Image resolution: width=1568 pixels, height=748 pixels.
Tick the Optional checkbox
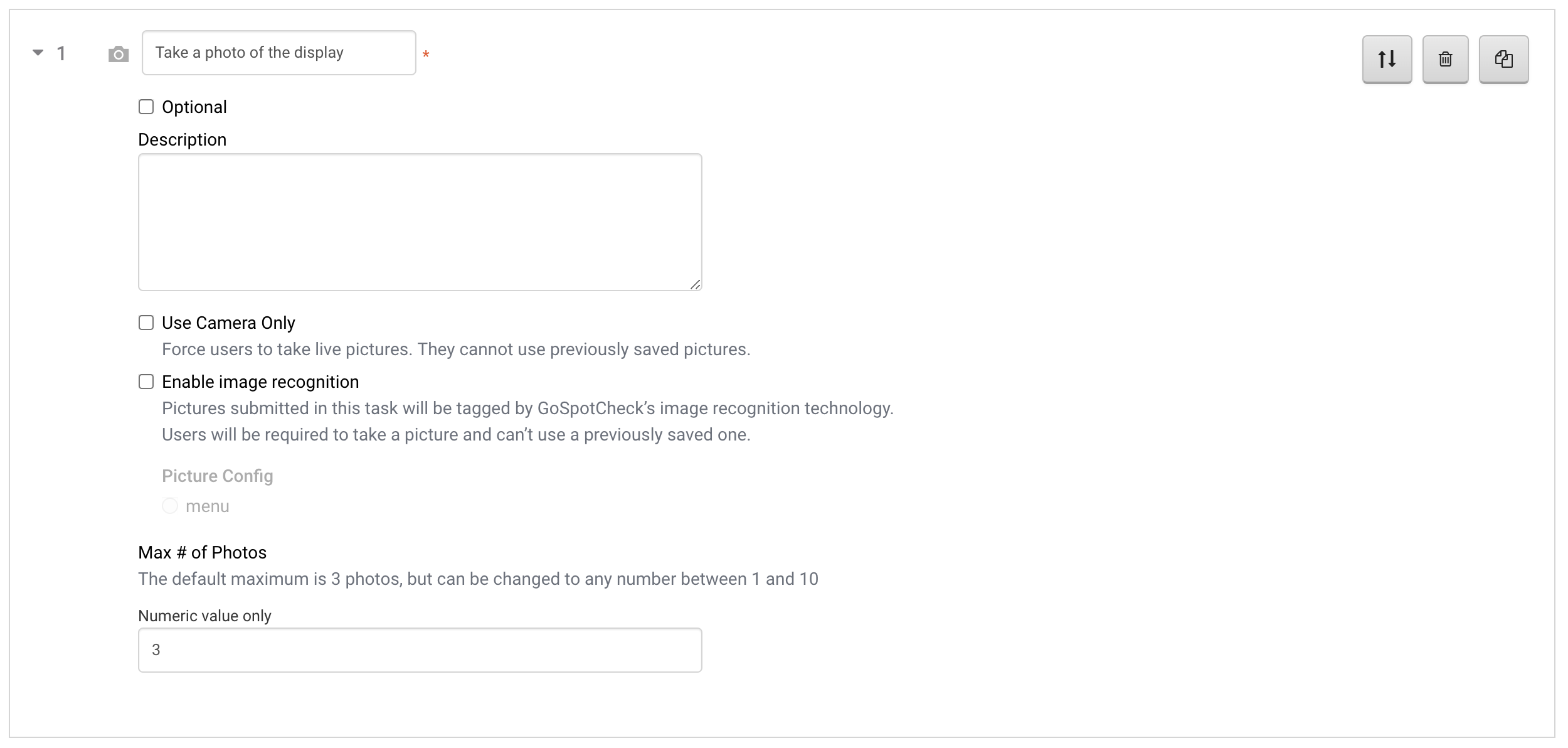pos(146,107)
